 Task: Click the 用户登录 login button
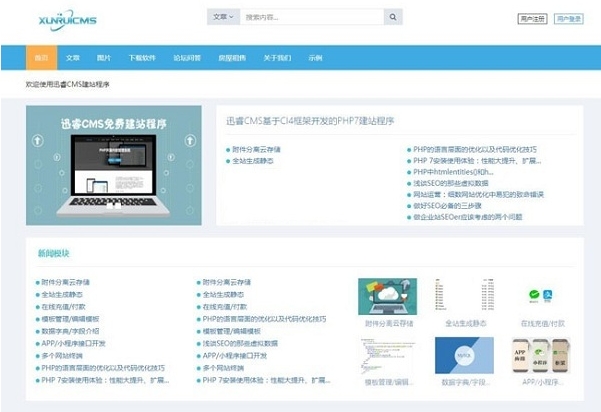click(x=569, y=19)
